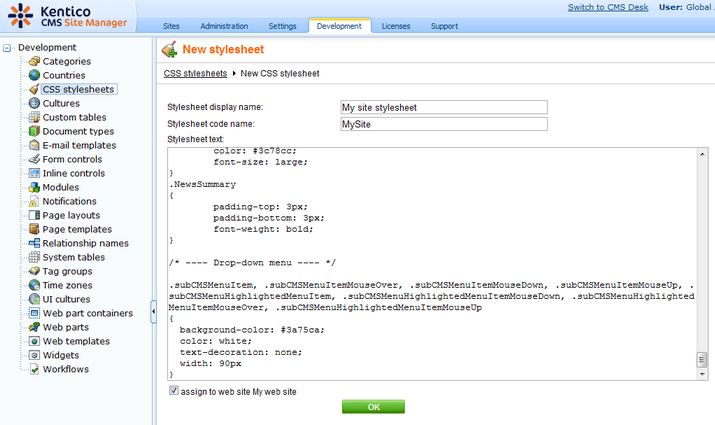Toggle assign to web site checkbox

pos(174,391)
